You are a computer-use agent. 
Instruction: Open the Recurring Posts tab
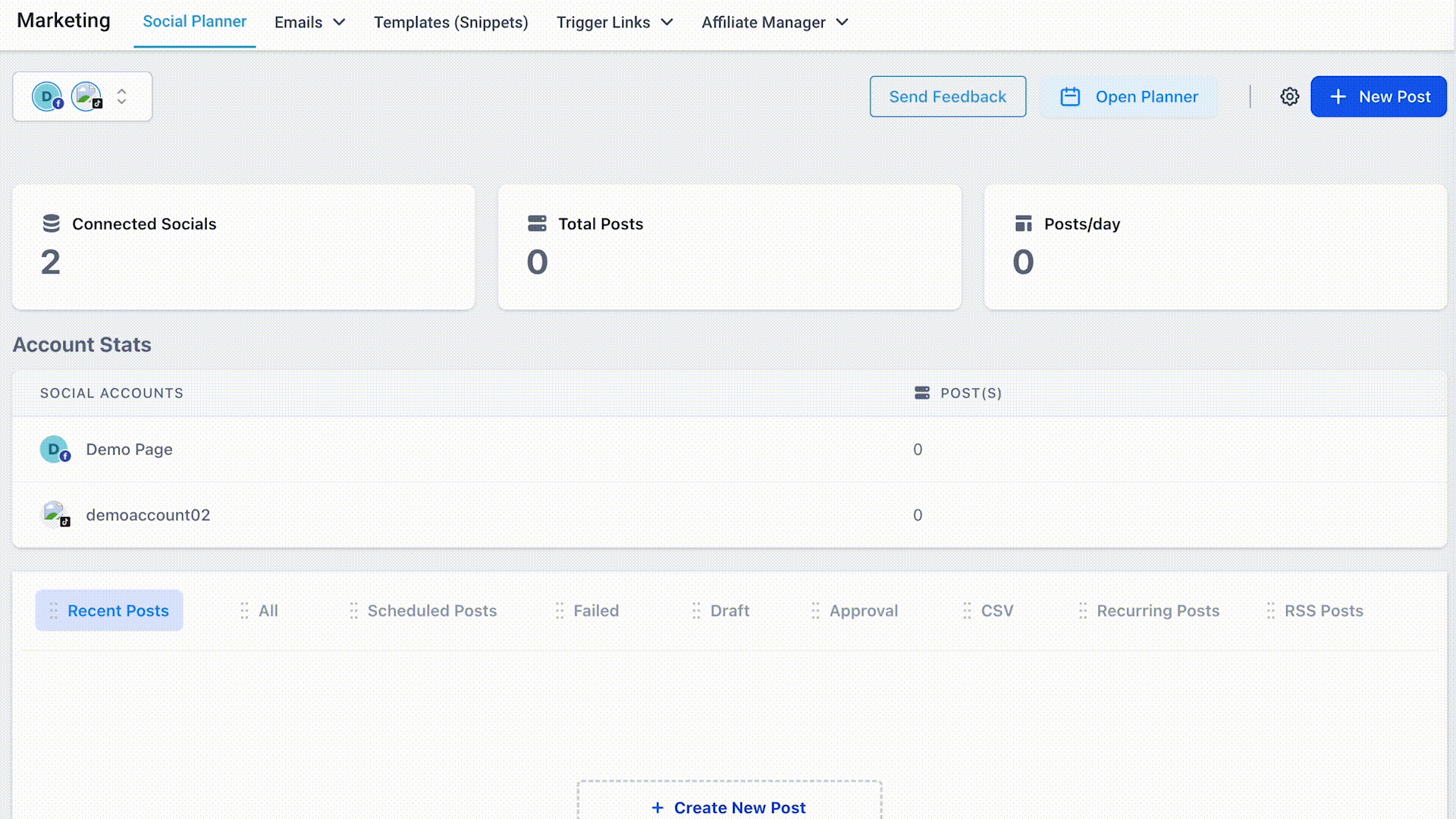(1157, 611)
